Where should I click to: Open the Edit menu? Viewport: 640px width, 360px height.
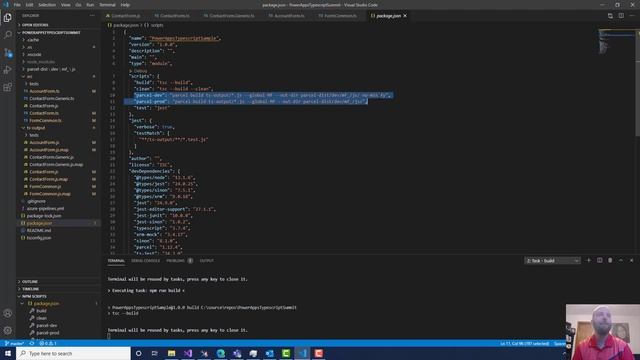coord(29,5)
